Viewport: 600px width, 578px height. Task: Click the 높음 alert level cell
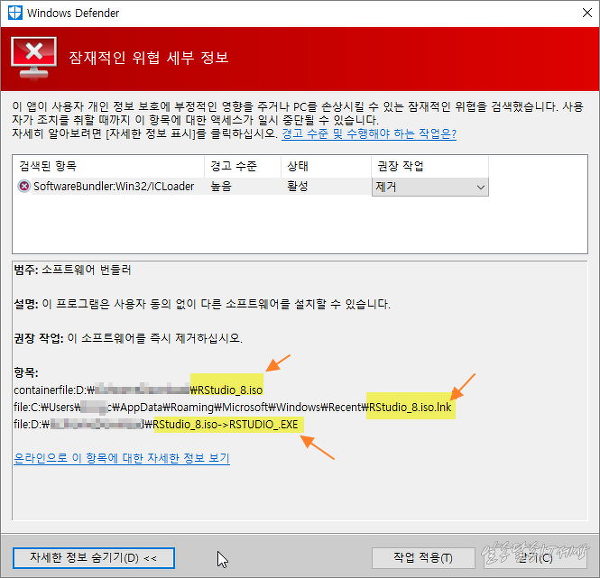(x=221, y=187)
